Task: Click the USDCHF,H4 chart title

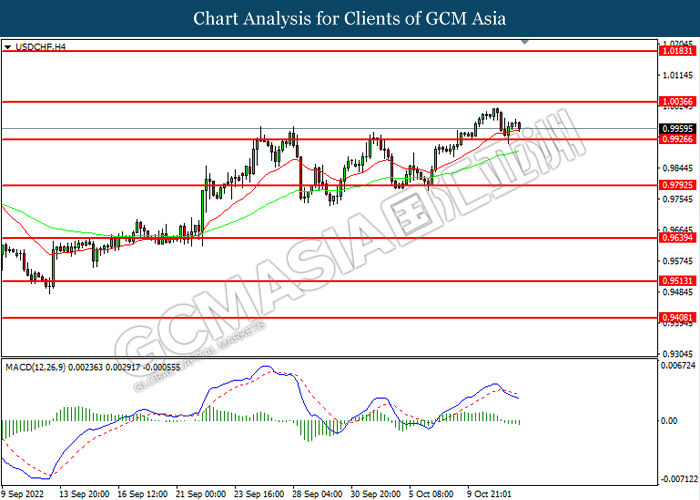Action: coord(40,47)
